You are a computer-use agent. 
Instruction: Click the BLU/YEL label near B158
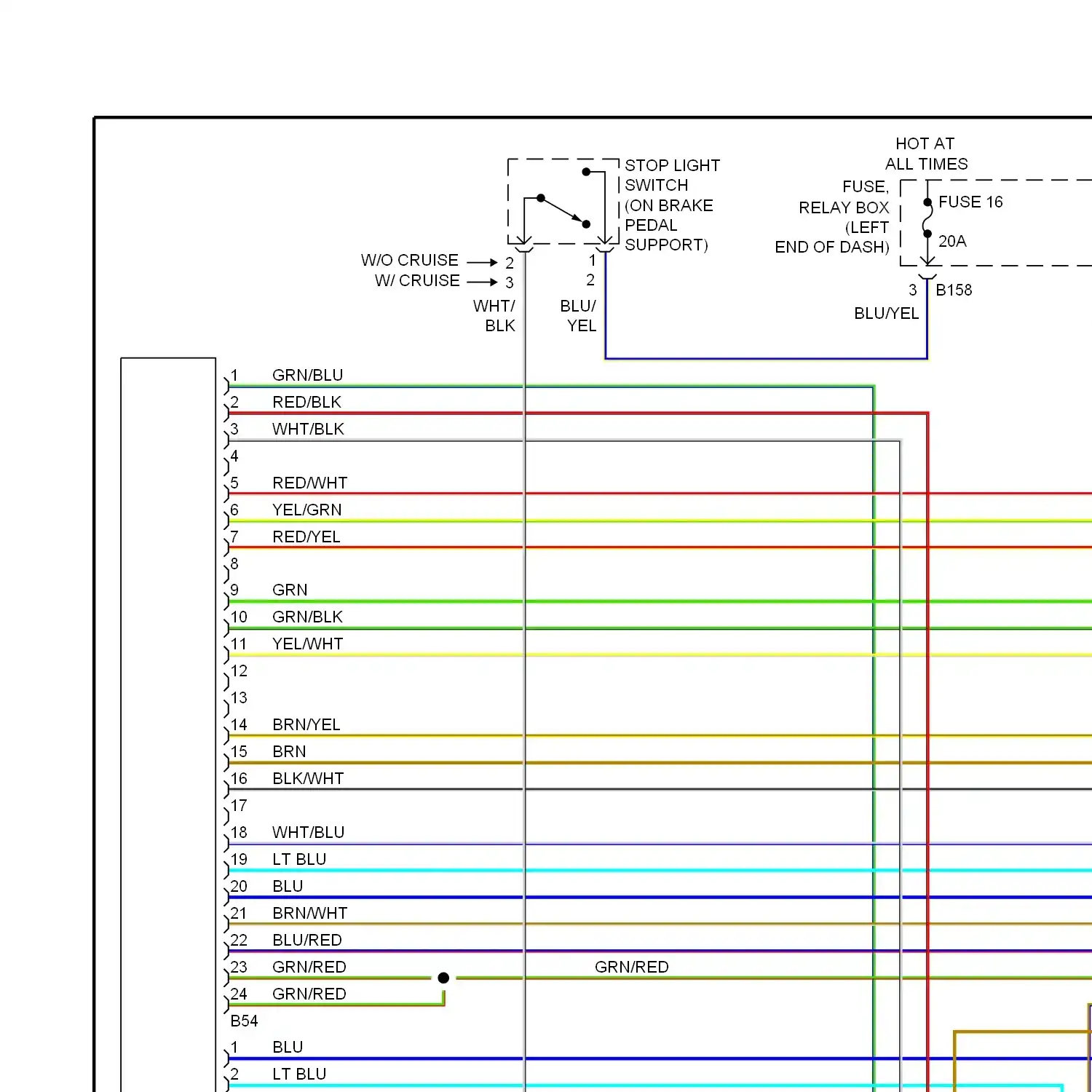tap(886, 313)
